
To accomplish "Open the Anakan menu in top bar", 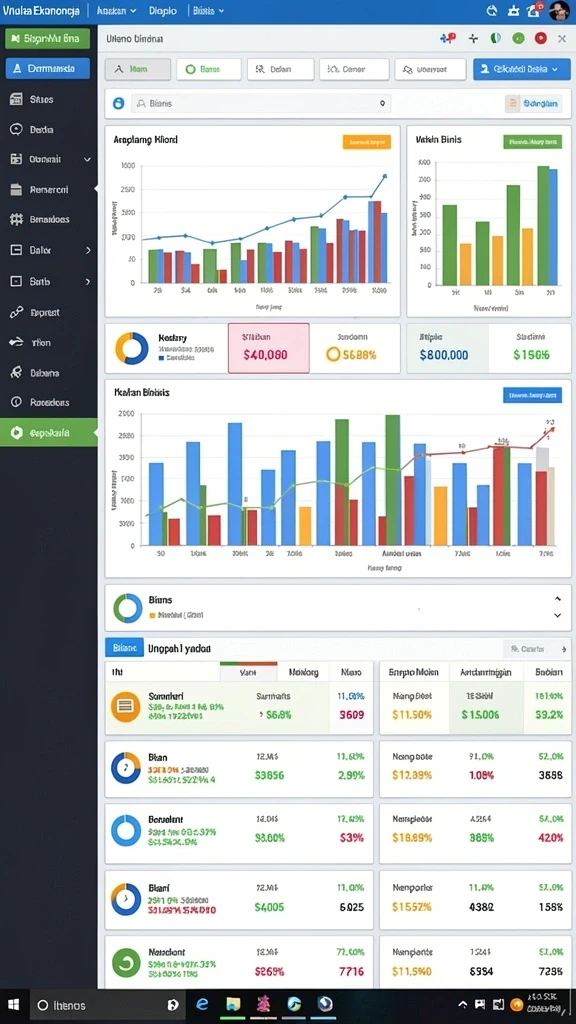I will click(x=116, y=10).
